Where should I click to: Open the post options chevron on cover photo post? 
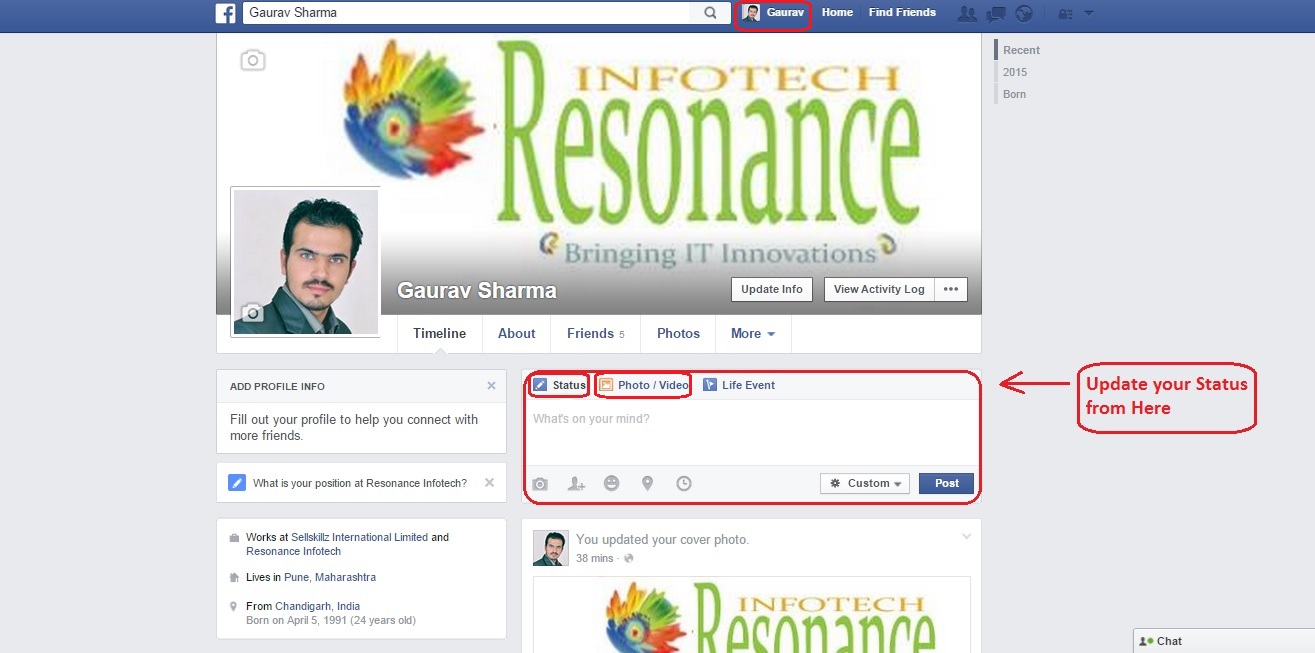966,538
